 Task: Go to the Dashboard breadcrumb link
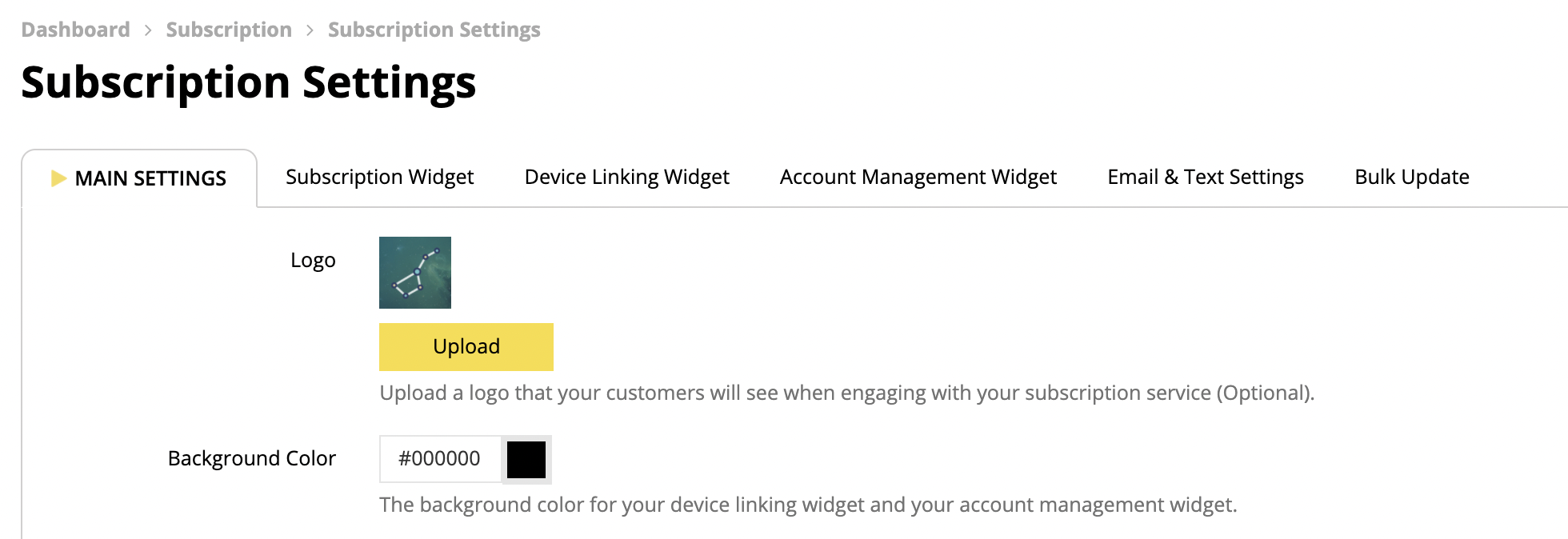point(75,30)
